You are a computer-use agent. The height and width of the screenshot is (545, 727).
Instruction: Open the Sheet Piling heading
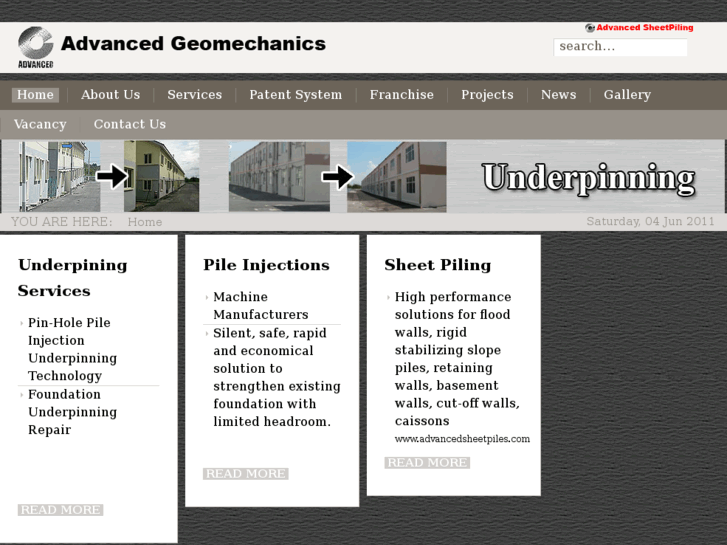pyautogui.click(x=438, y=265)
